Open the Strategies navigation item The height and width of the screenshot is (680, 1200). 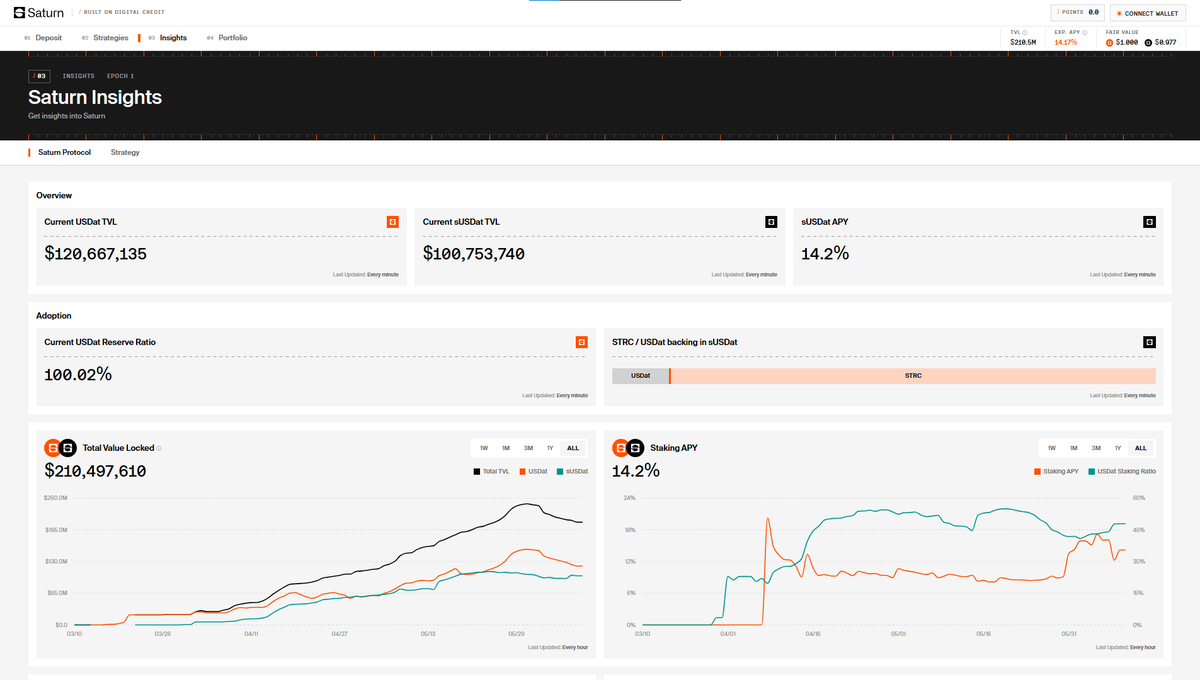[x=105, y=38]
